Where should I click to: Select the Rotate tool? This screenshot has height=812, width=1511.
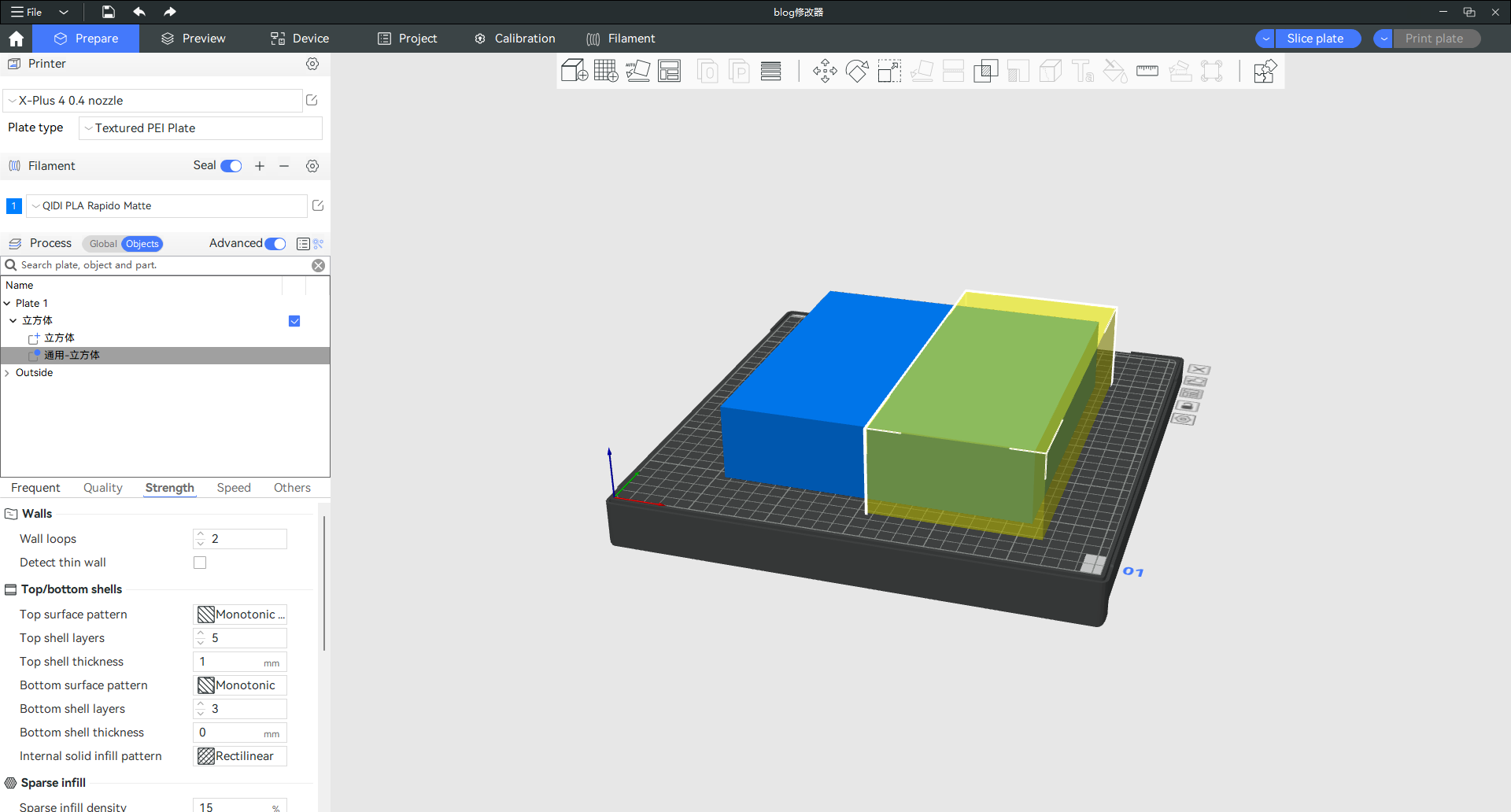857,71
